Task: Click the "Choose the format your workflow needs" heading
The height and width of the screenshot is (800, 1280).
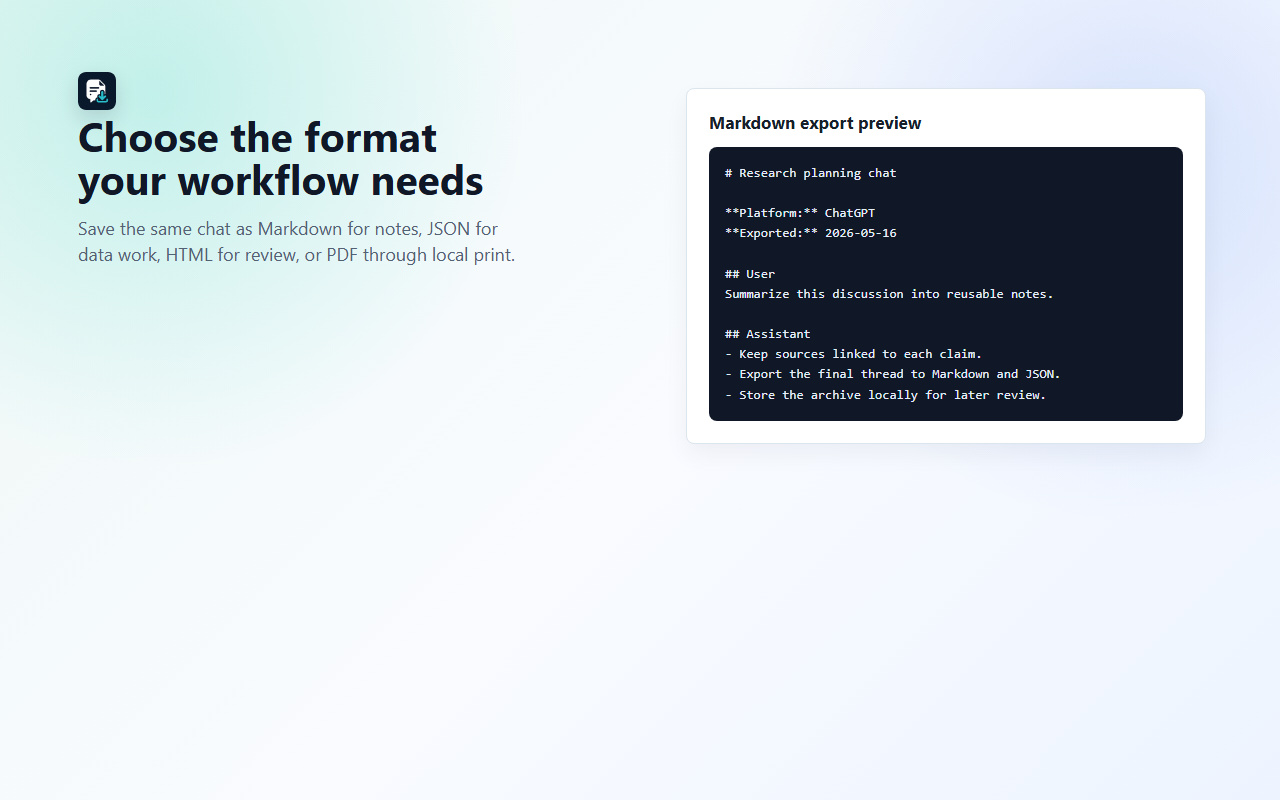Action: 281,159
